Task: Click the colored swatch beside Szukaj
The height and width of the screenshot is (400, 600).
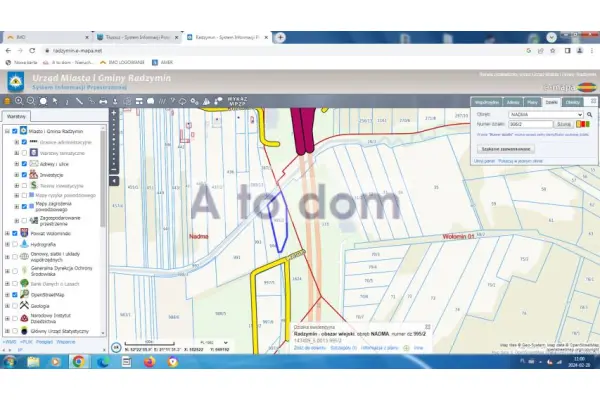Action: (x=583, y=124)
